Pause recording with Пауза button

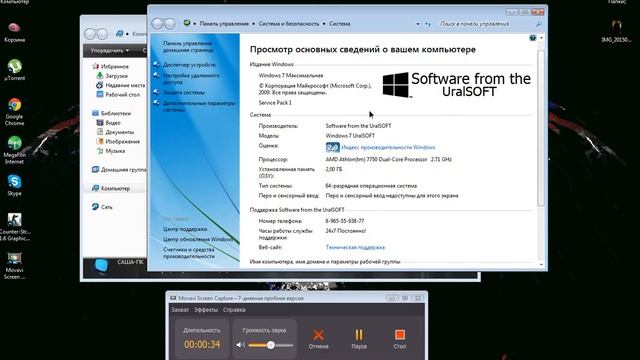(359, 339)
